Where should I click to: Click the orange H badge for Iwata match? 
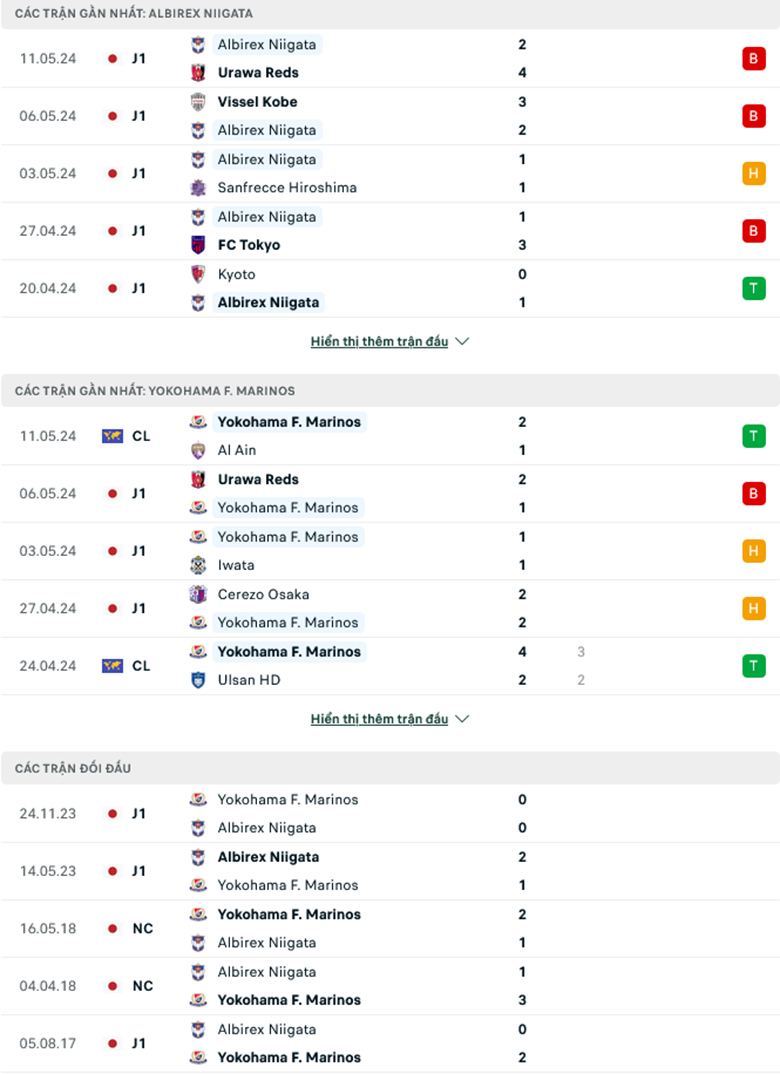point(753,551)
